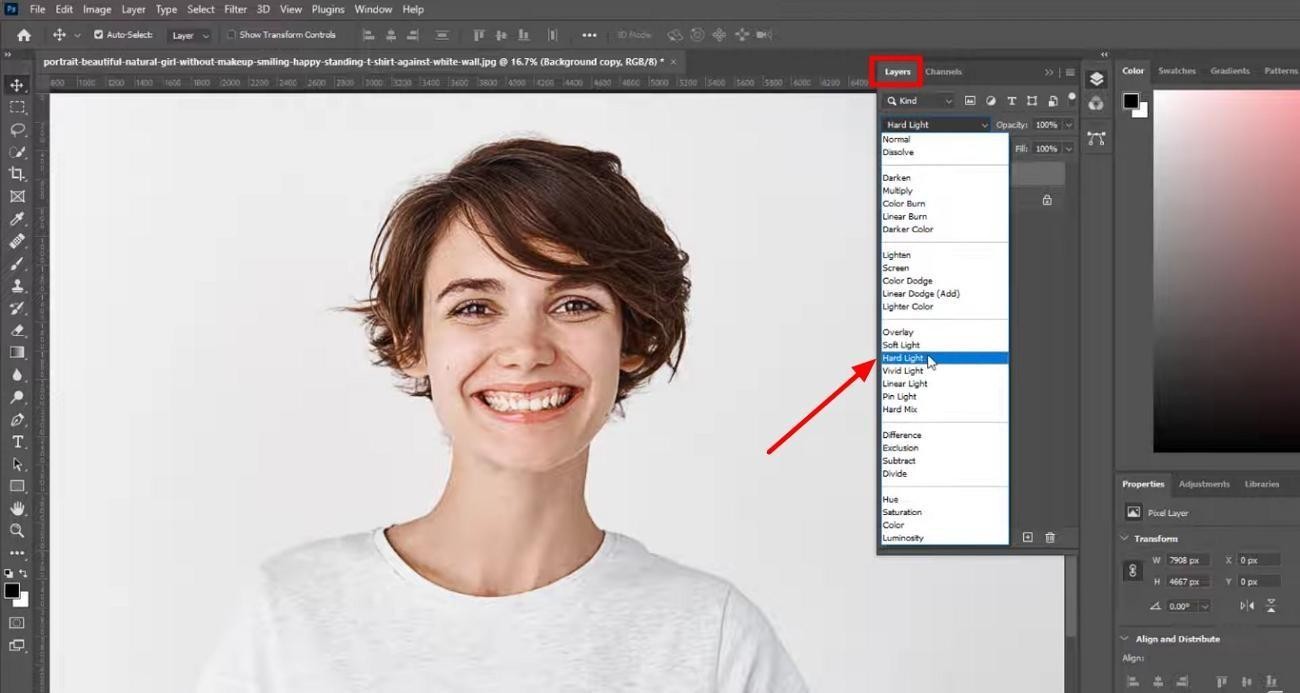Flip horizontally in Transform properties
The width and height of the screenshot is (1300, 693).
[1247, 606]
